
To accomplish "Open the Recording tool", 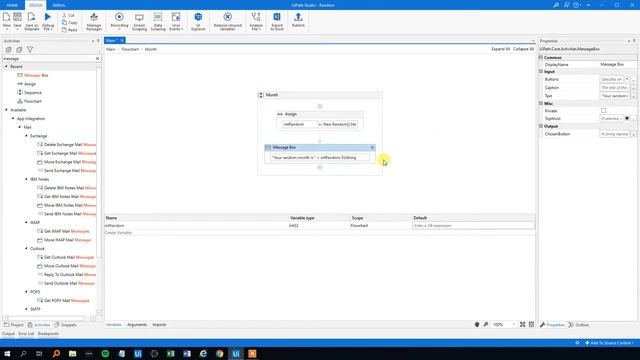I will click(x=119, y=20).
